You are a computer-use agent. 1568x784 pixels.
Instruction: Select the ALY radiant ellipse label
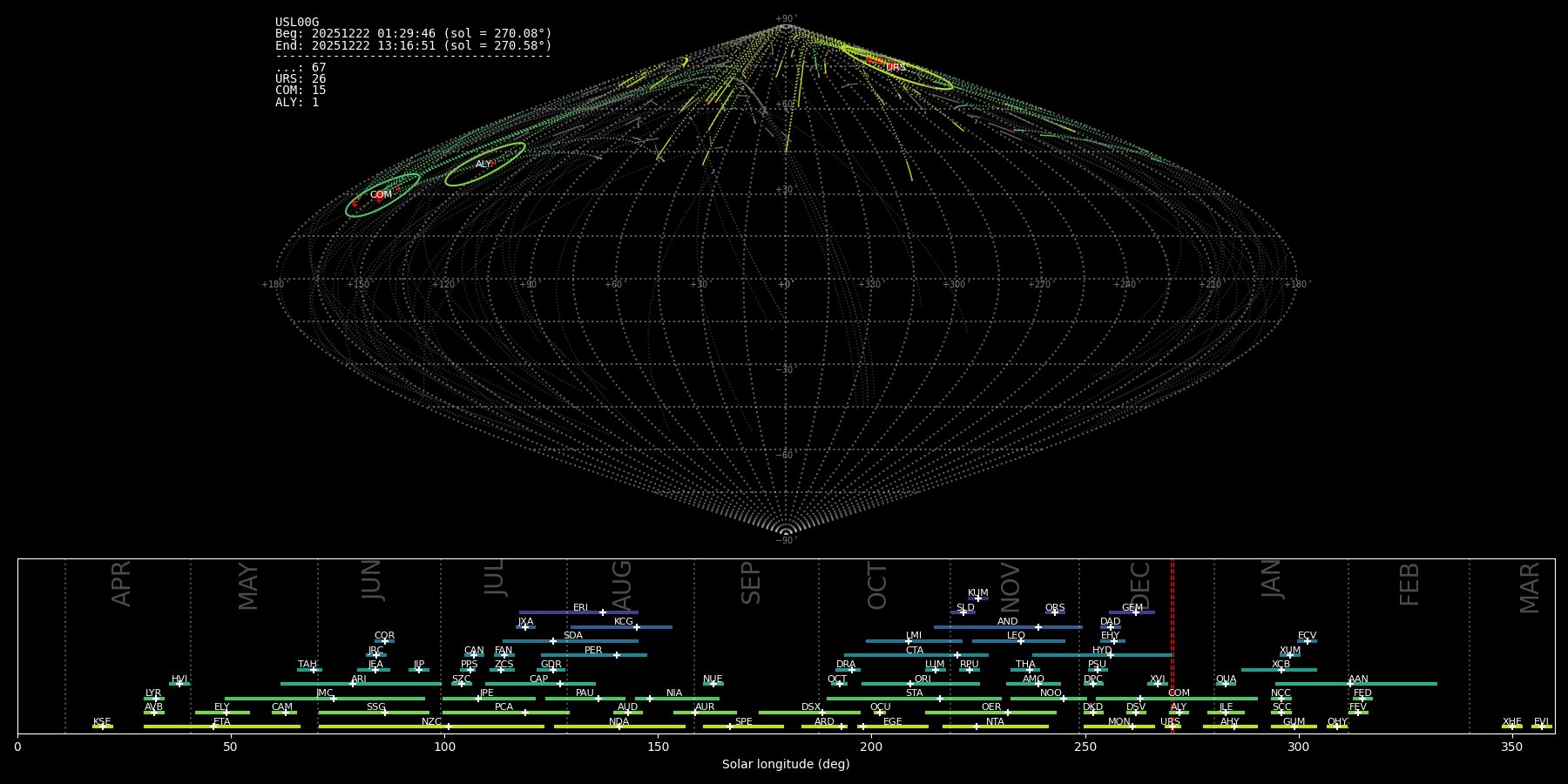483,164
